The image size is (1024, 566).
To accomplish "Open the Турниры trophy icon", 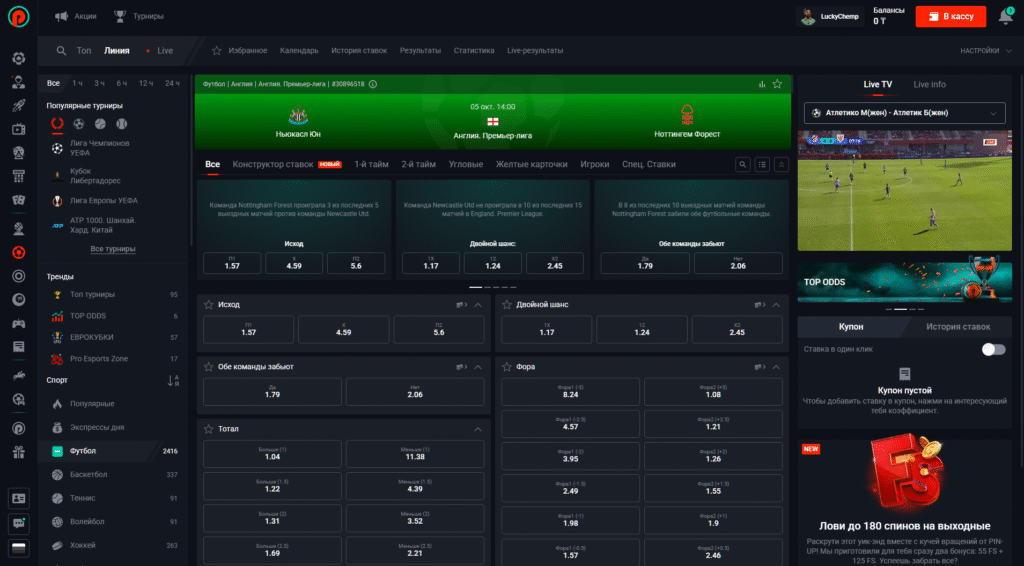I will (x=120, y=16).
